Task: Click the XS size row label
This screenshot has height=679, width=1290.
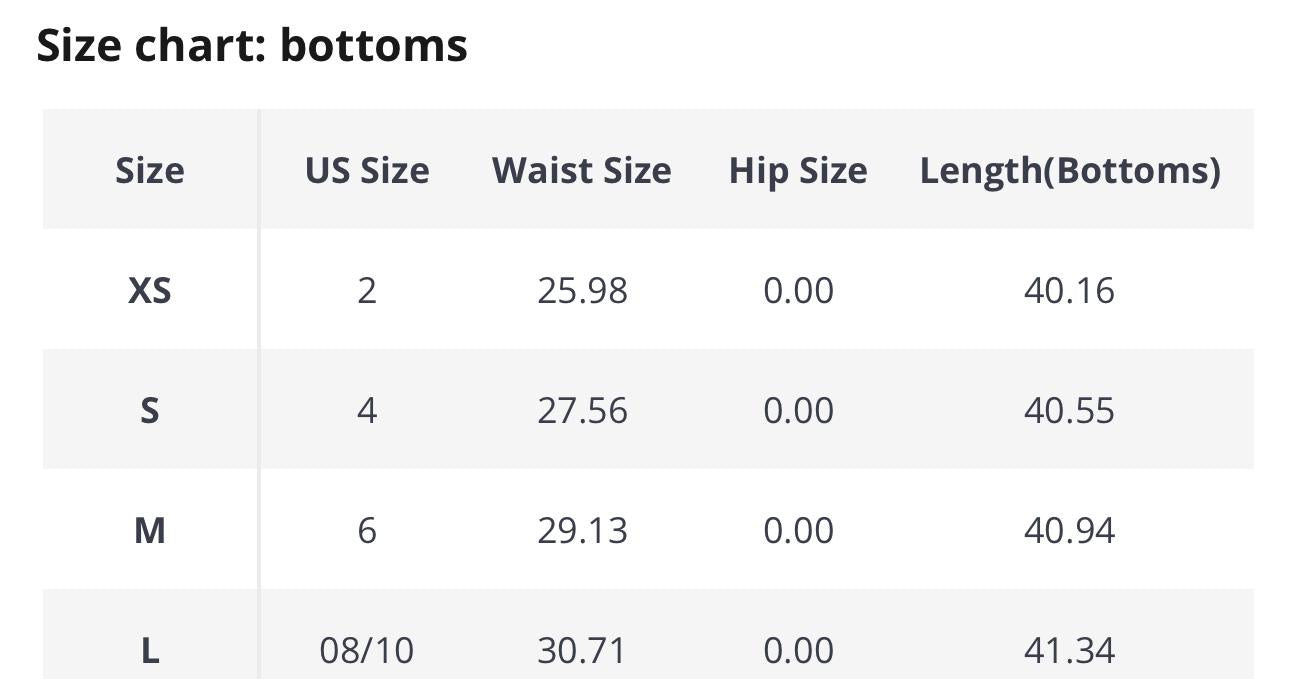Action: click(x=150, y=291)
